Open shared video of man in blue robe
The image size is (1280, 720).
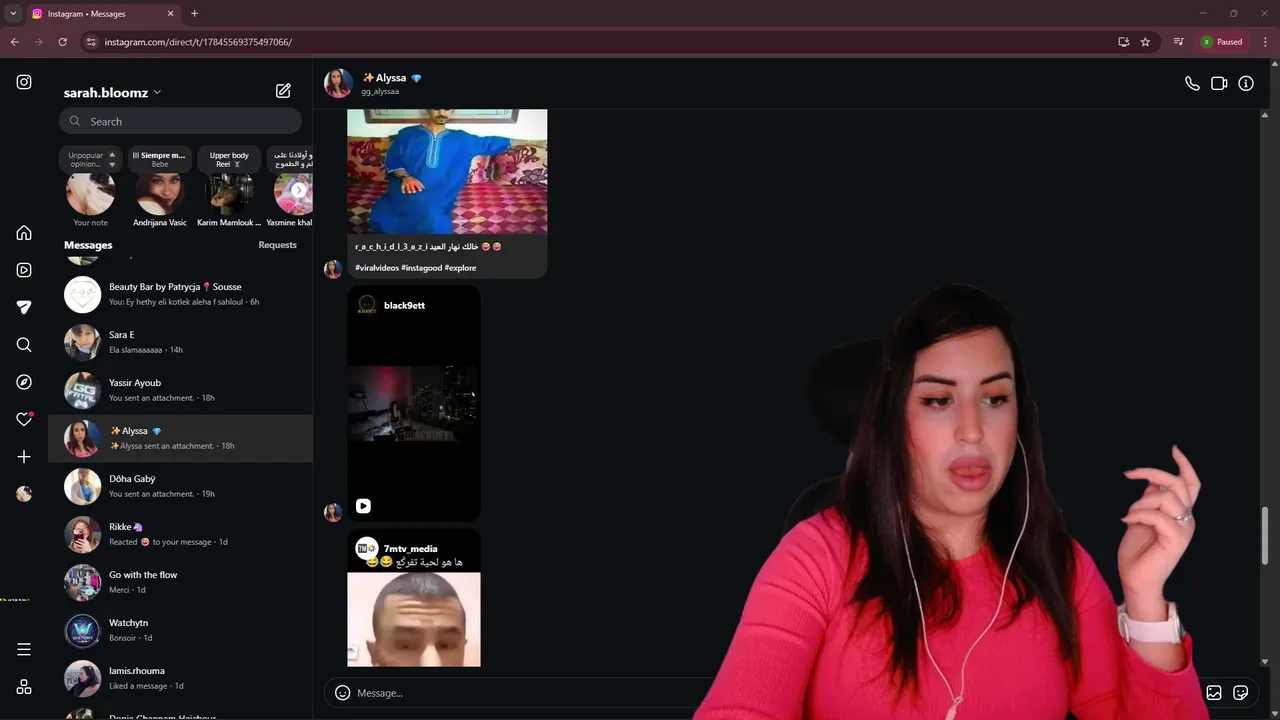(x=447, y=171)
